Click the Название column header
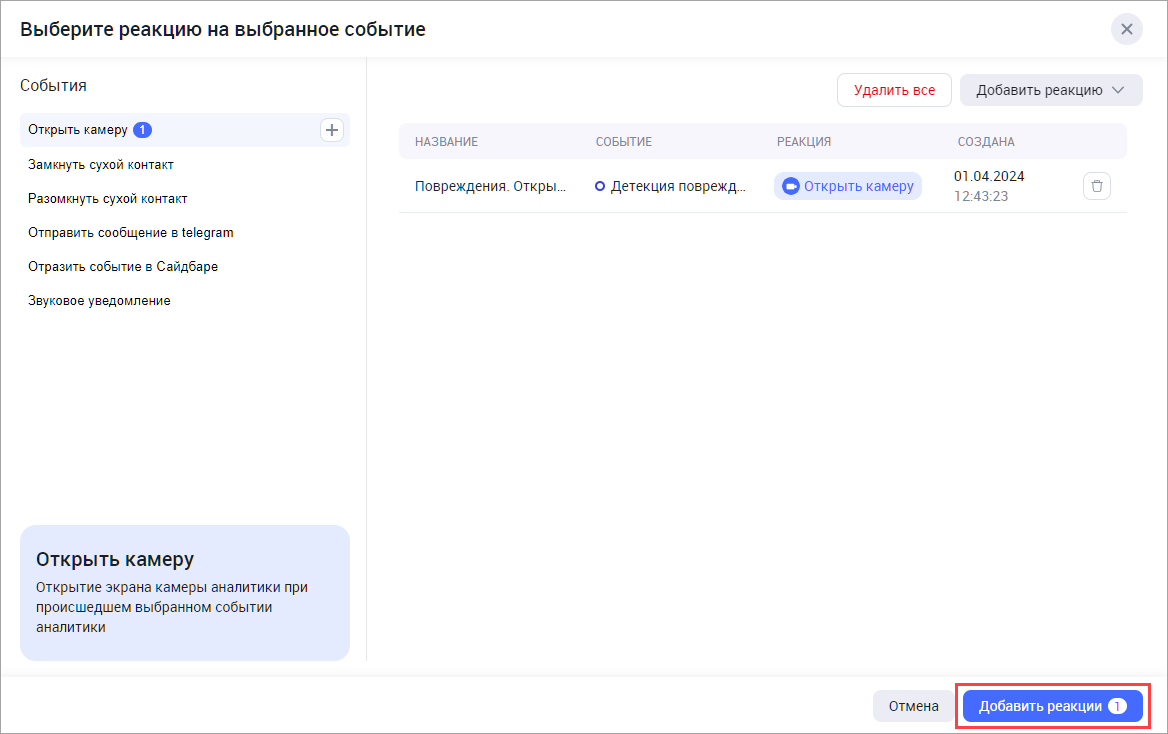Screen dimensions: 1168x734 (x=446, y=142)
